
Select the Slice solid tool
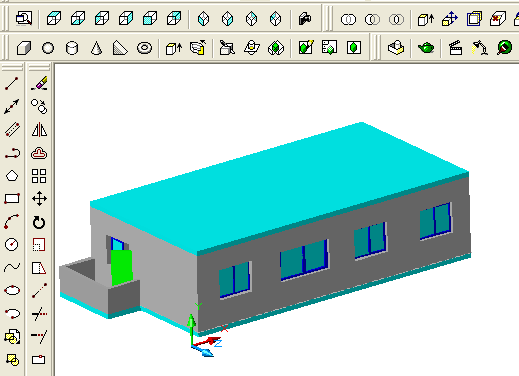pyautogui.click(x=227, y=48)
